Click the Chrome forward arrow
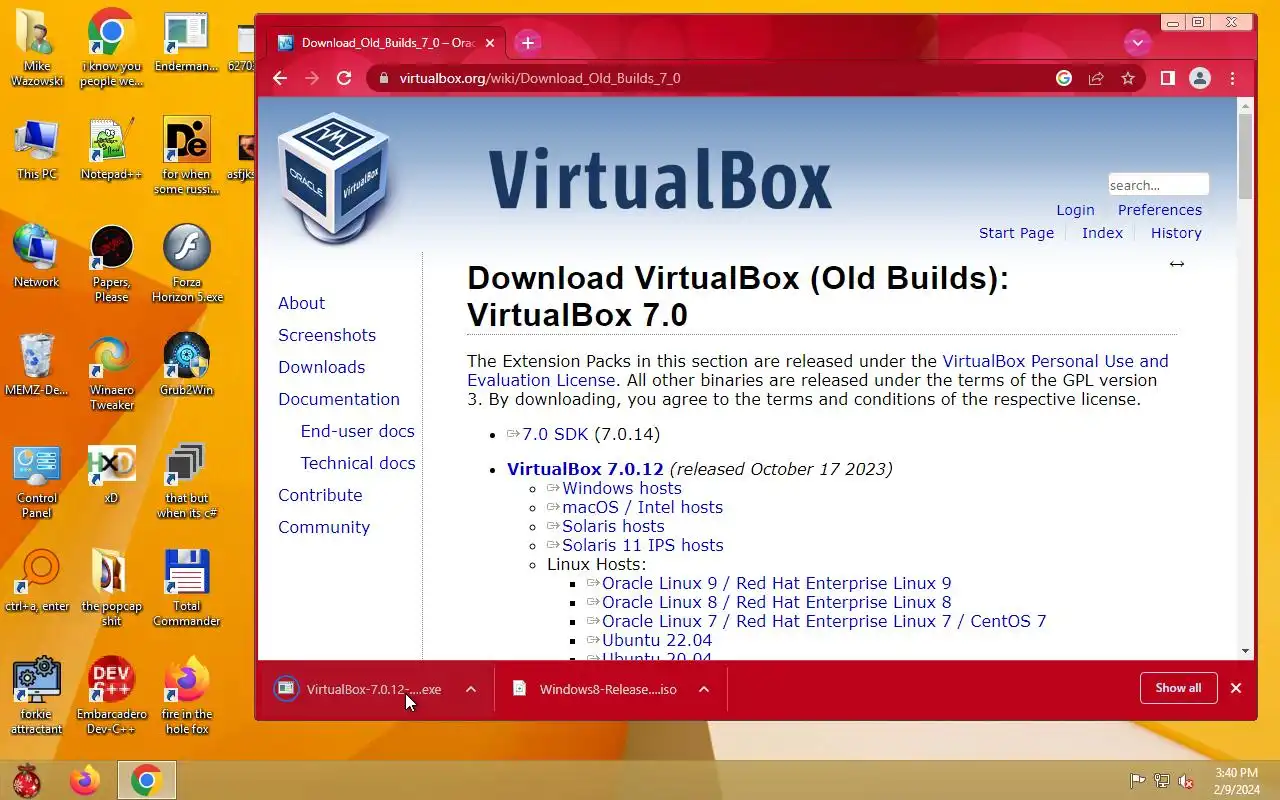The width and height of the screenshot is (1280, 800). pyautogui.click(x=312, y=78)
